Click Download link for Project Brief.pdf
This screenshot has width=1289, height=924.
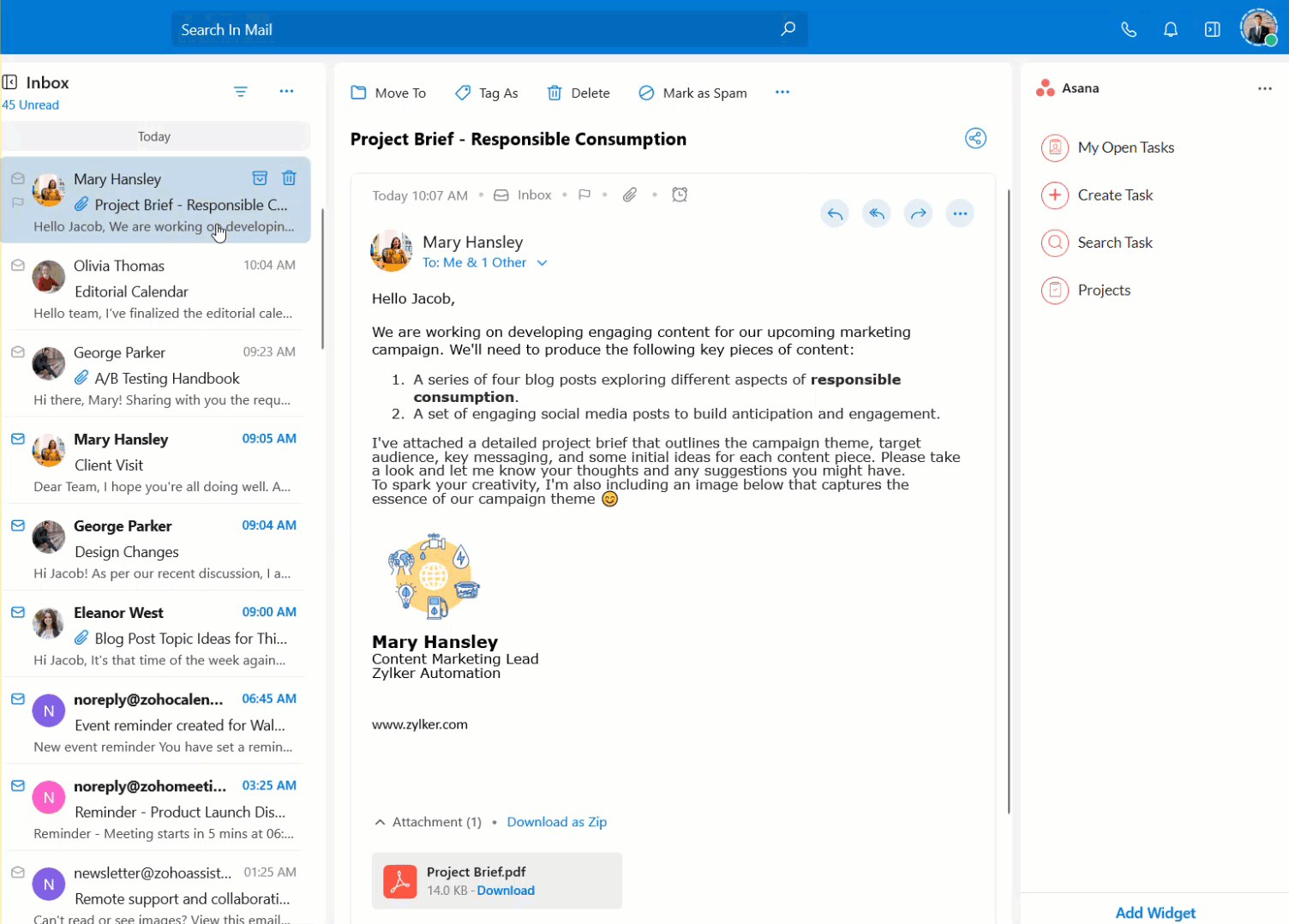506,891
